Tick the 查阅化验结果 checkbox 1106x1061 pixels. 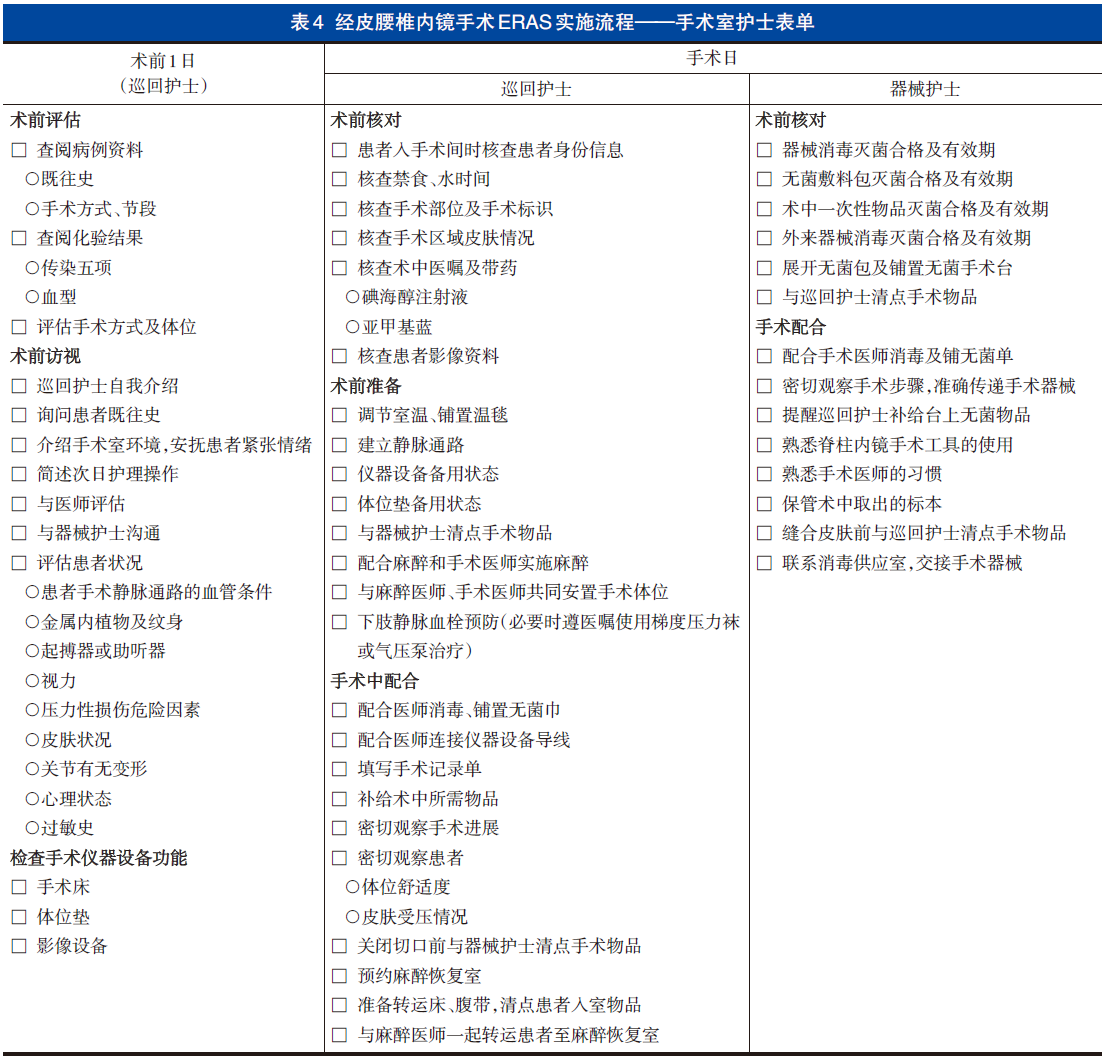click(19, 238)
